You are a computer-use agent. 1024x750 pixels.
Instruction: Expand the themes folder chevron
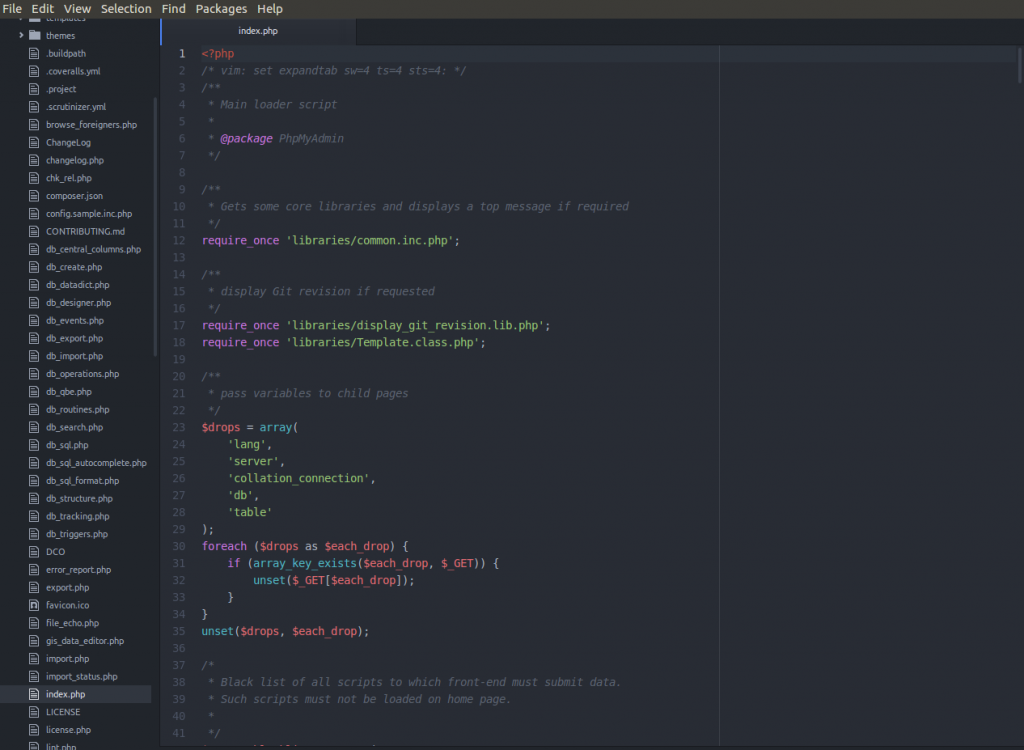pyautogui.click(x=21, y=36)
